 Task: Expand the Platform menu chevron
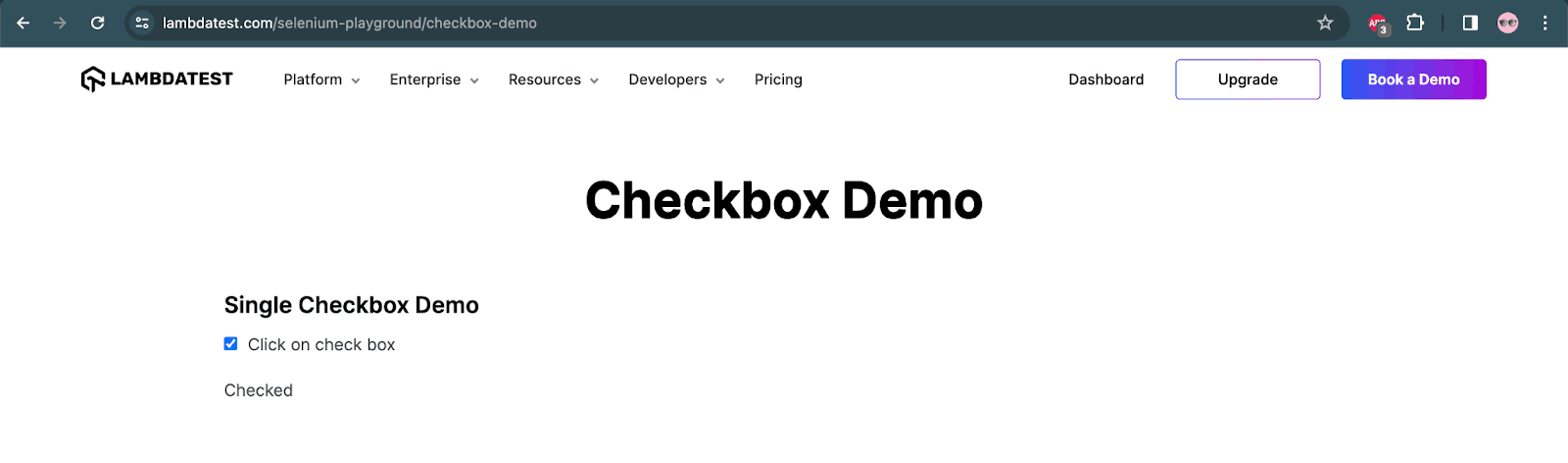tap(356, 80)
